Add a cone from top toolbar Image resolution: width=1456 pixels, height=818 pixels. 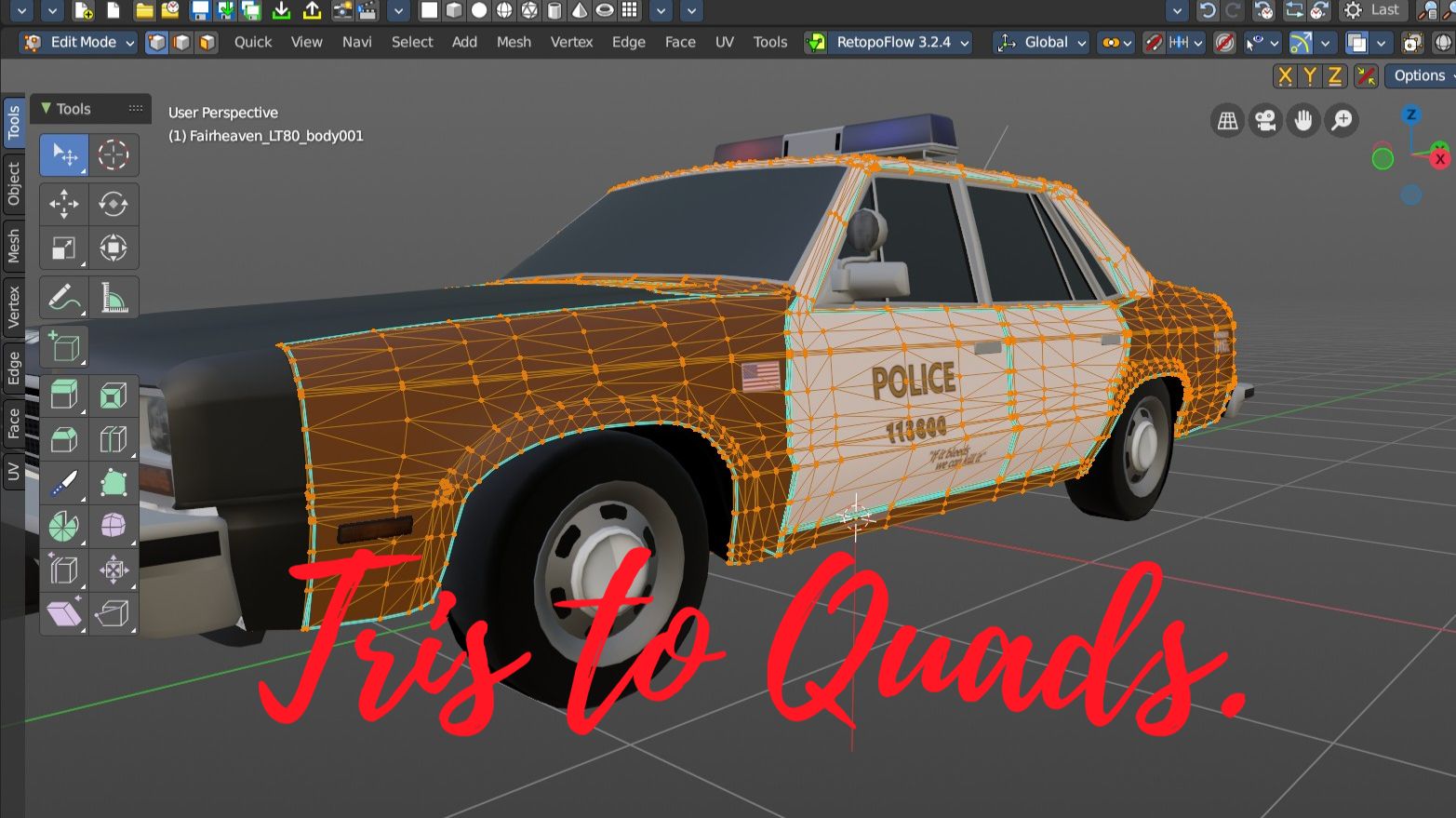click(580, 11)
